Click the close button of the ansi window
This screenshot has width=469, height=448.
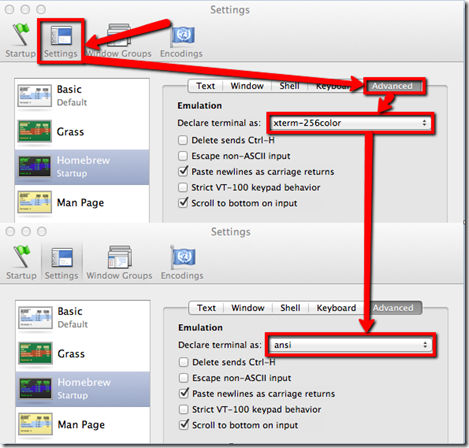pos(10,231)
